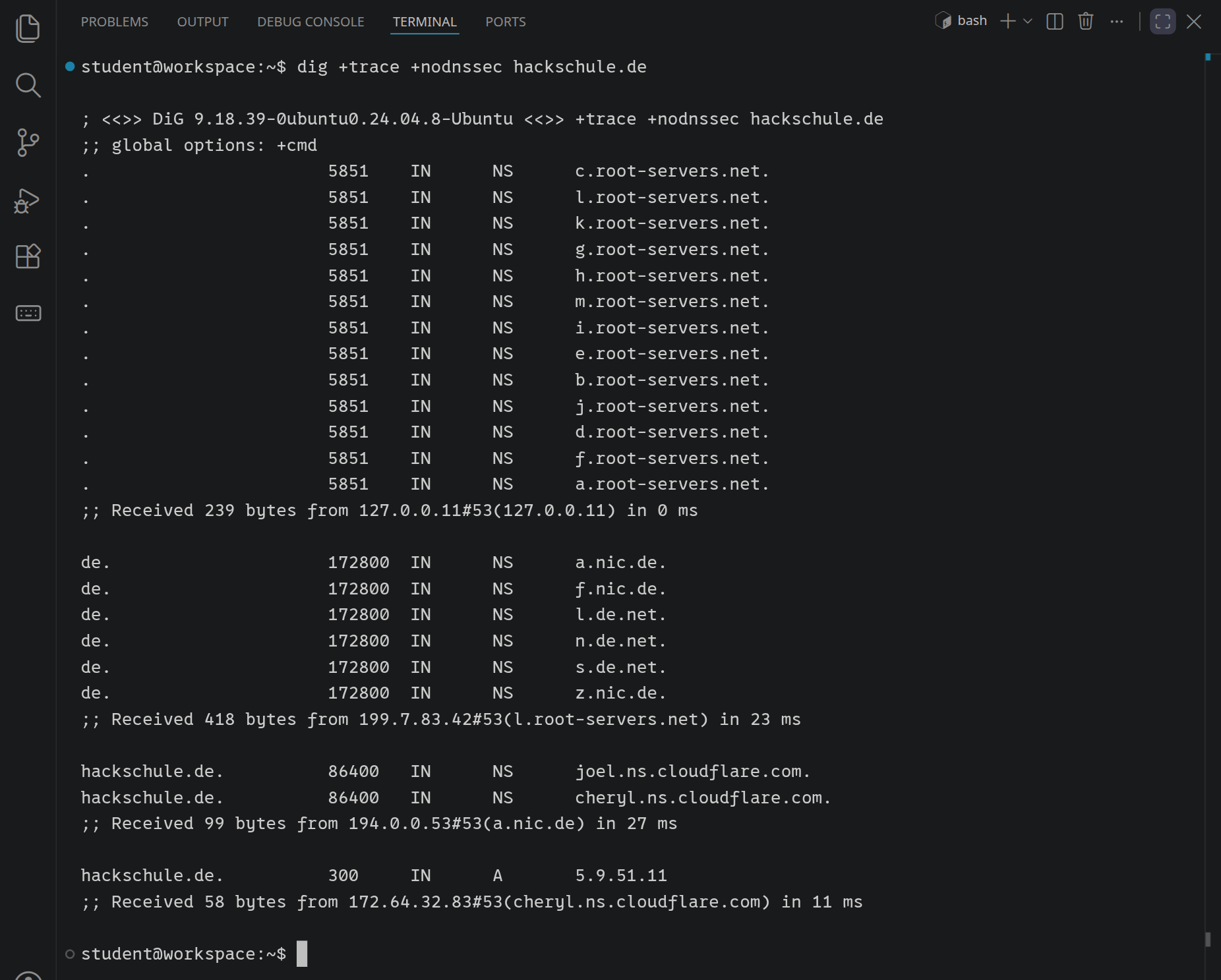Open Run and Debug view

(28, 200)
